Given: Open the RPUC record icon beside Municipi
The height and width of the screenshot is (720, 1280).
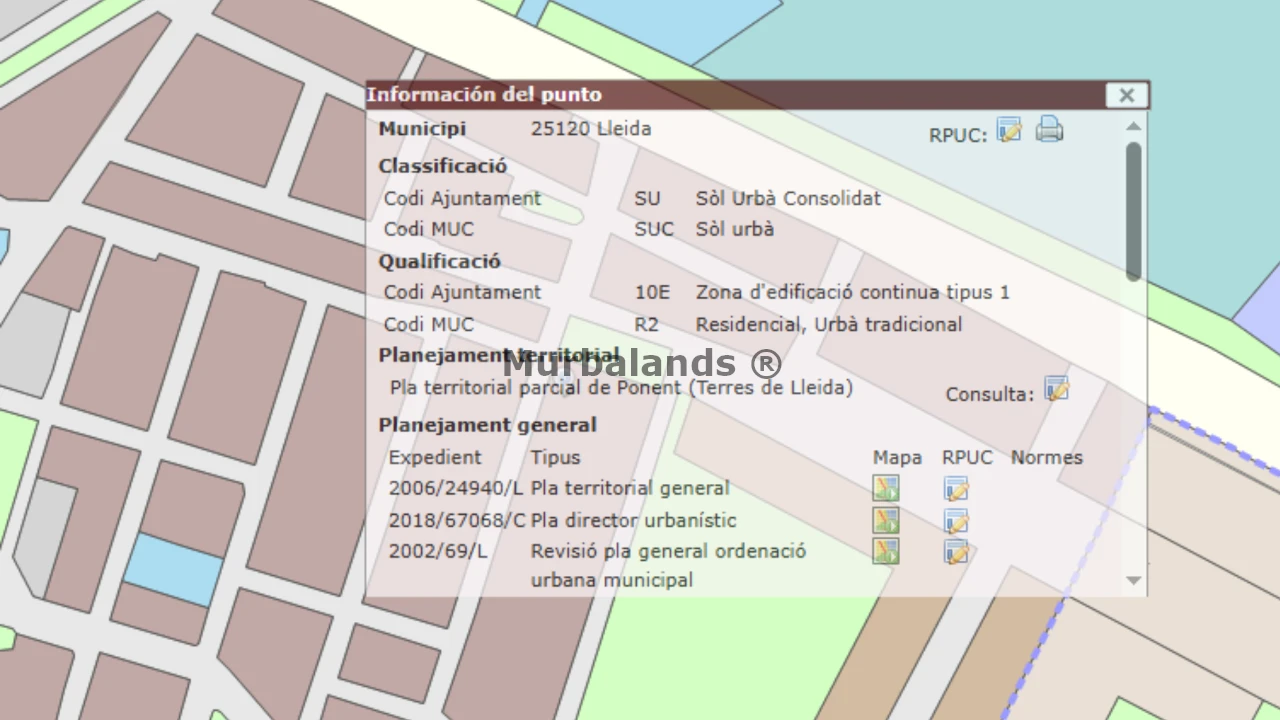Looking at the screenshot, I should tap(1009, 130).
